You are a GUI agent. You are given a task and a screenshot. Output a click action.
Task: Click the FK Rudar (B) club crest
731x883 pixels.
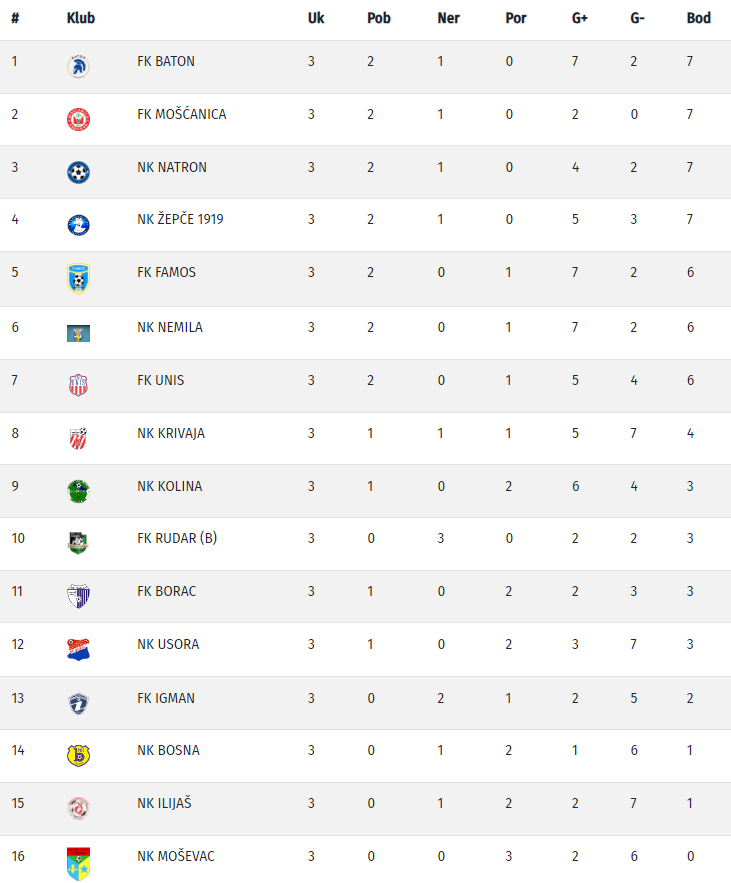[x=78, y=543]
